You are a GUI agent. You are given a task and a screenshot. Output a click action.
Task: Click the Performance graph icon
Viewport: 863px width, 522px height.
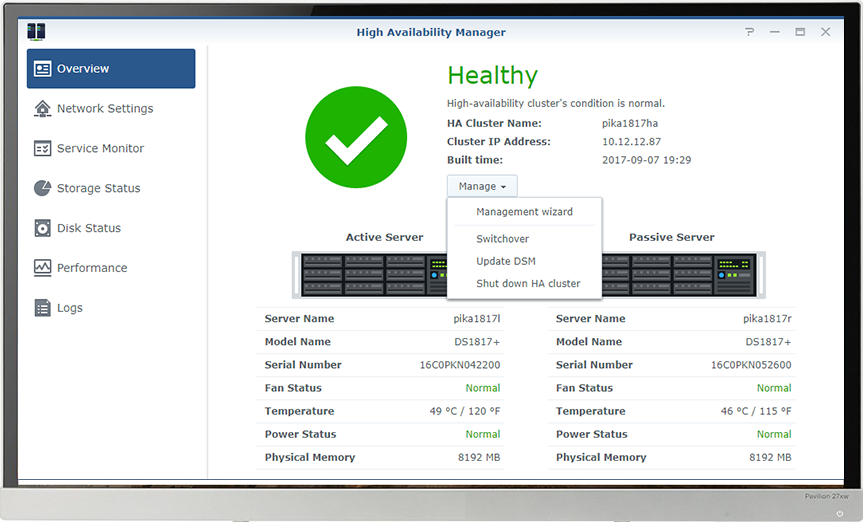42,268
